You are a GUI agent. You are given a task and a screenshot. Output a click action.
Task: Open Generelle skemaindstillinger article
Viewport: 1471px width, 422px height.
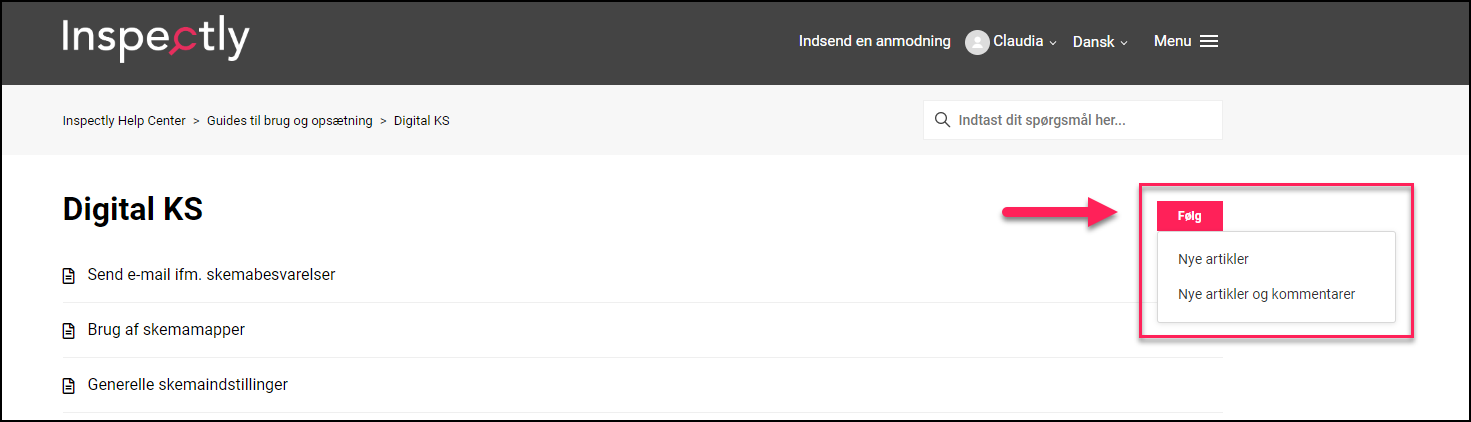(188, 384)
